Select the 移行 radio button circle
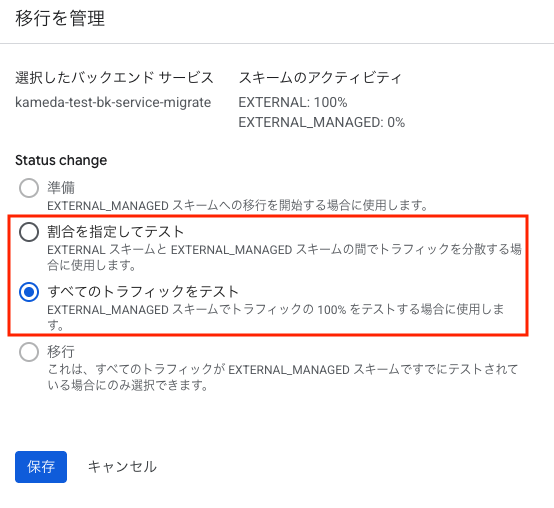Viewport: 554px width, 508px height. [x=29, y=352]
